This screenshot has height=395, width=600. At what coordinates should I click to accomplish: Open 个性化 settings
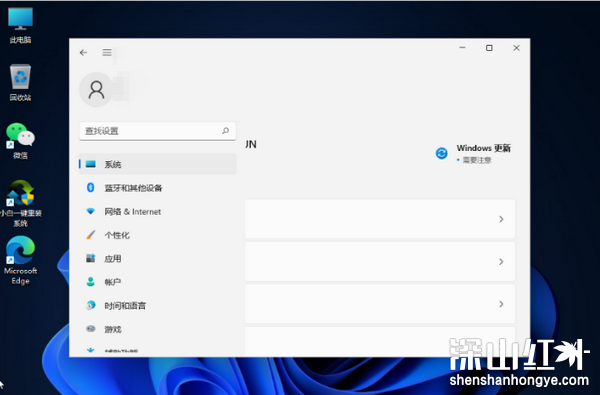point(158,235)
